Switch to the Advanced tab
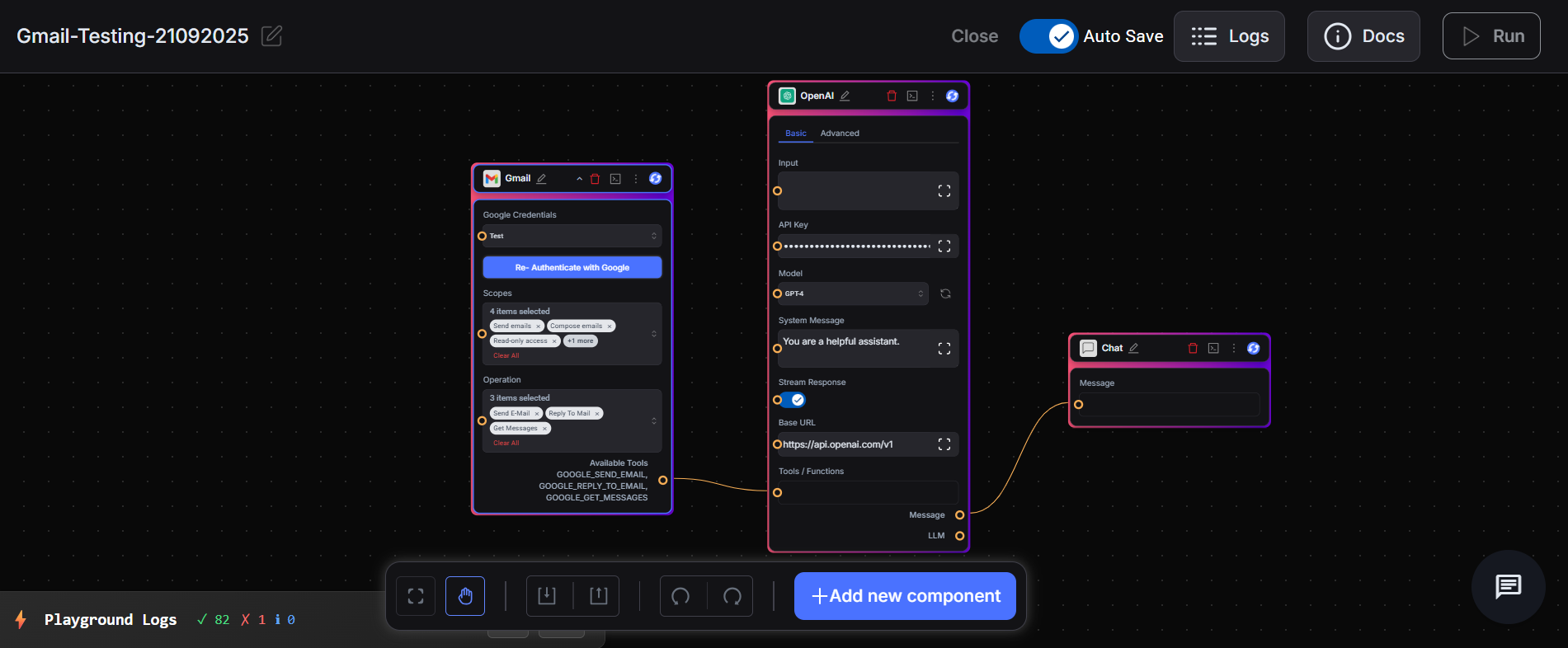The image size is (1568, 648). tap(840, 134)
